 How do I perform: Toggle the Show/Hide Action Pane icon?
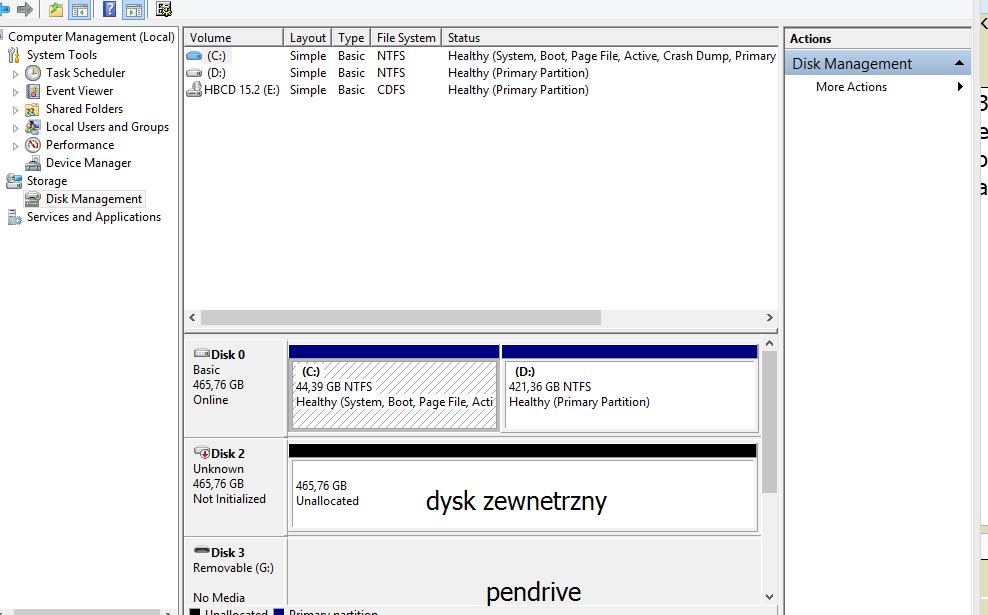click(134, 9)
